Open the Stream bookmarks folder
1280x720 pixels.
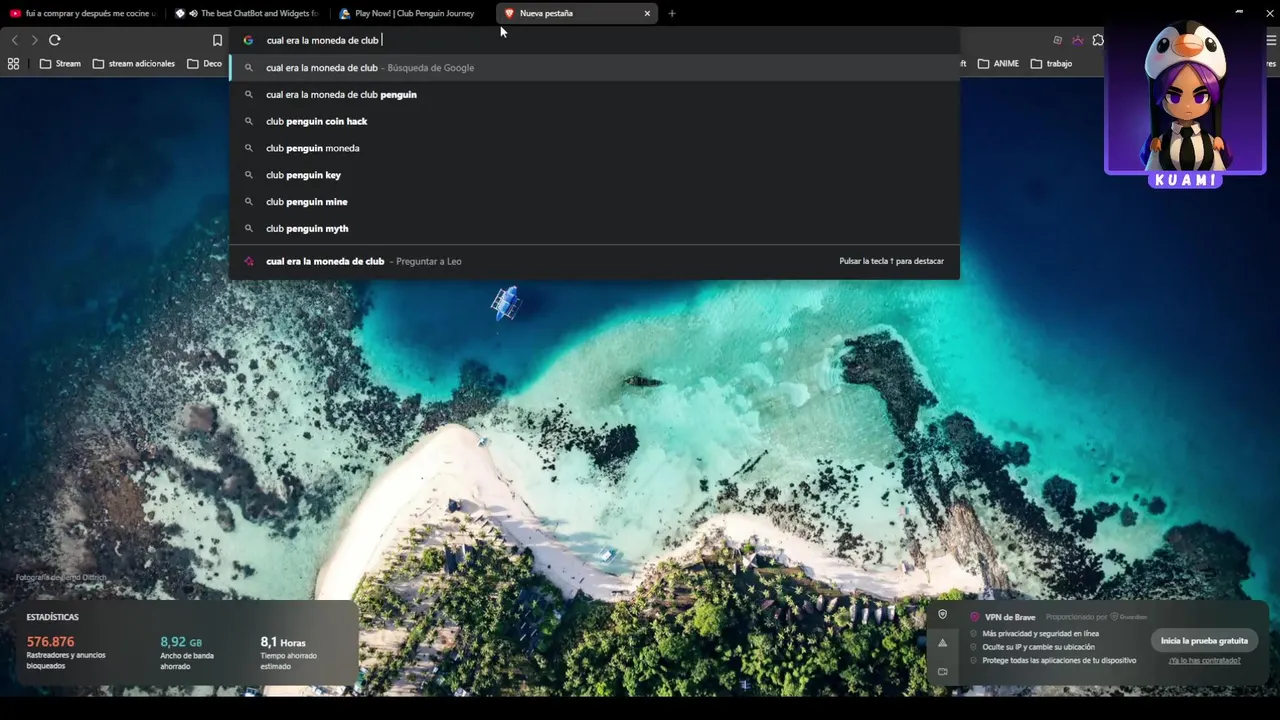[x=60, y=64]
